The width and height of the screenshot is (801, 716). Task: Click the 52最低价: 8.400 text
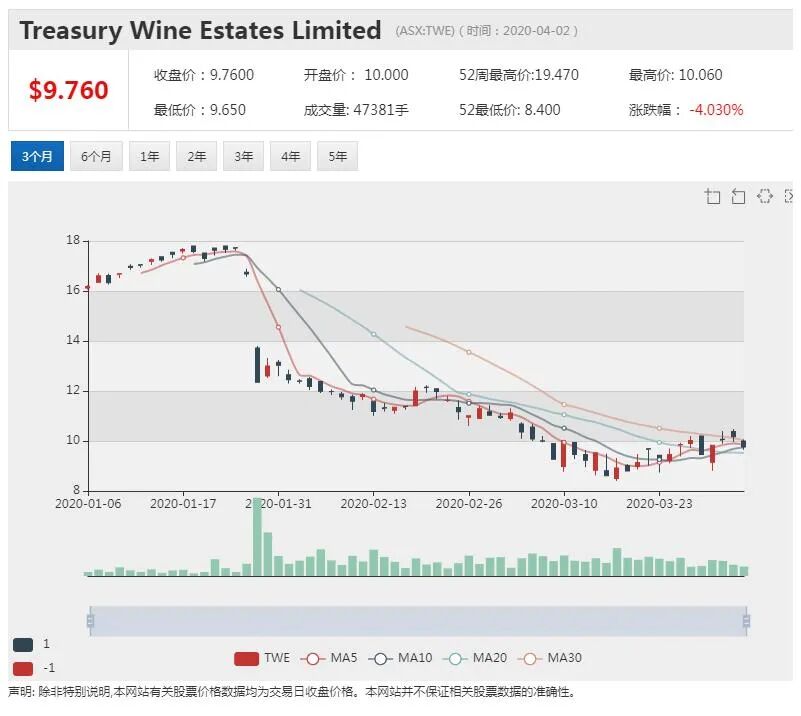(509, 110)
